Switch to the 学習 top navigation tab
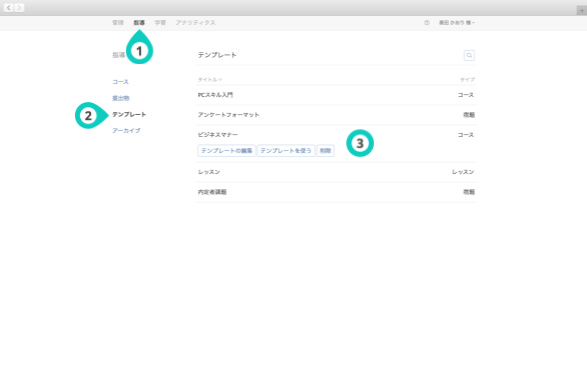The image size is (587, 367). point(160,23)
